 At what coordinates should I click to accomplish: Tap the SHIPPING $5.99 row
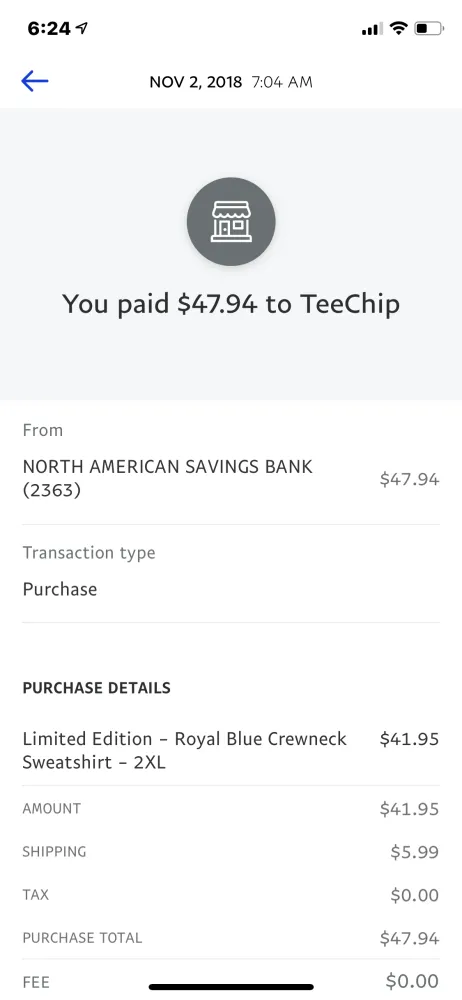231,852
